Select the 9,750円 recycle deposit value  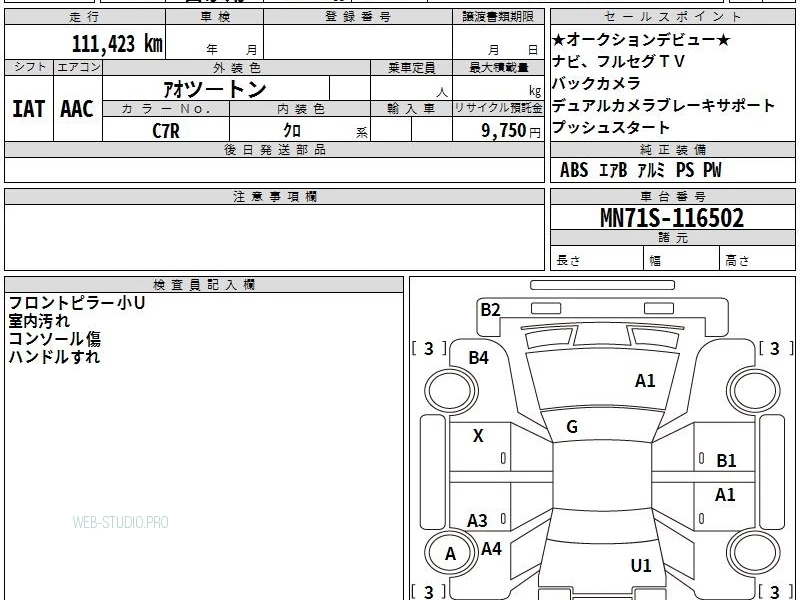511,131
